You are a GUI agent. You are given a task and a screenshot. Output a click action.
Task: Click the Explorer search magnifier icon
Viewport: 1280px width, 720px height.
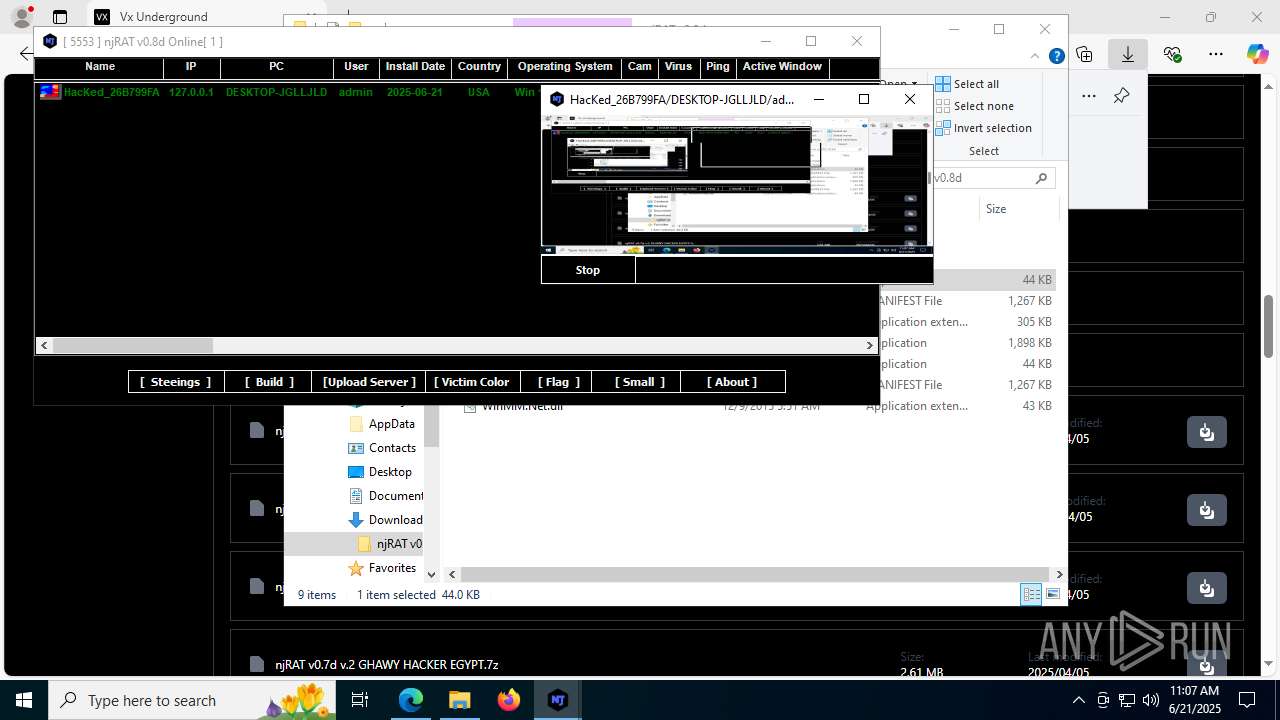click(x=1041, y=178)
